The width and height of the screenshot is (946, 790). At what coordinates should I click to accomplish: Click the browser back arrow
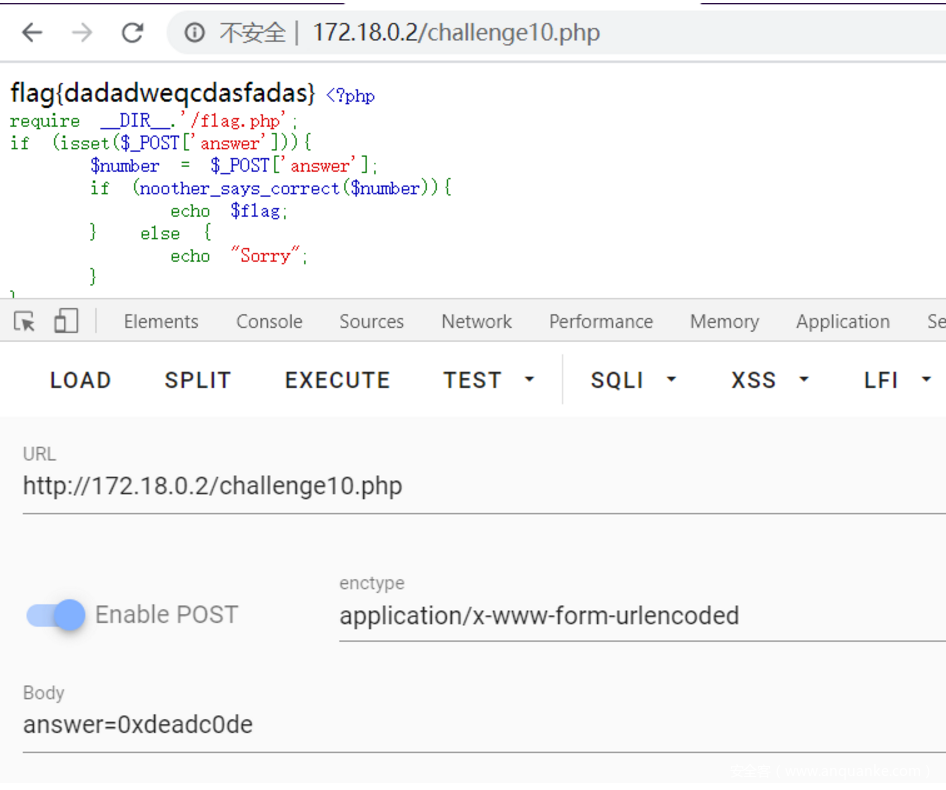[x=32, y=33]
